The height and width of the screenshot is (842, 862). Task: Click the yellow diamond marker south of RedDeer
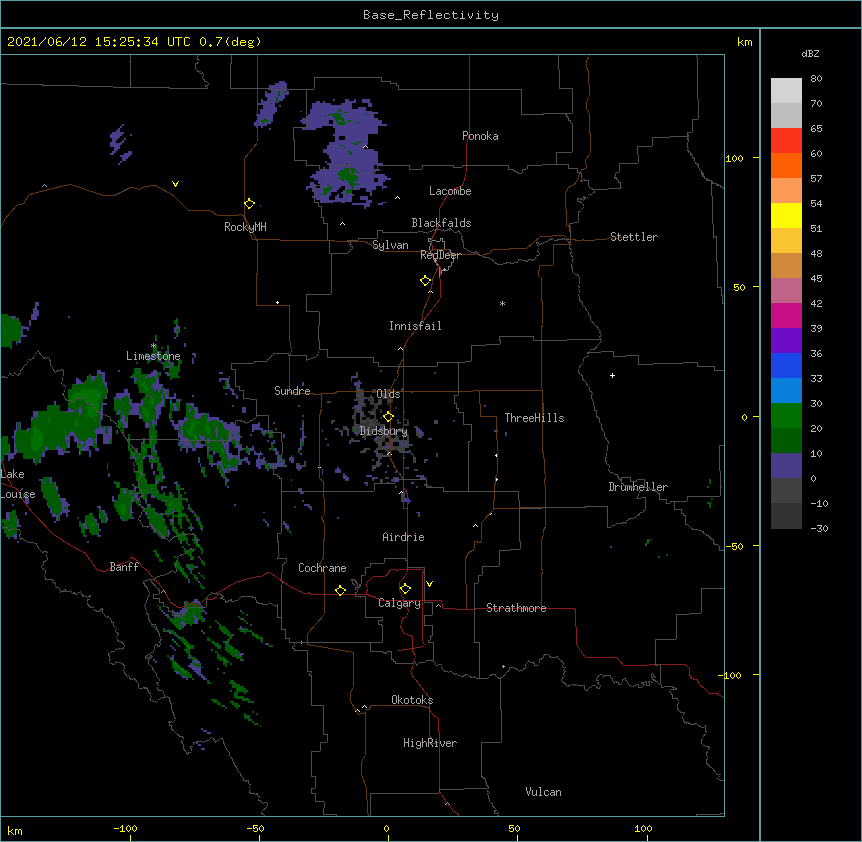tap(425, 281)
